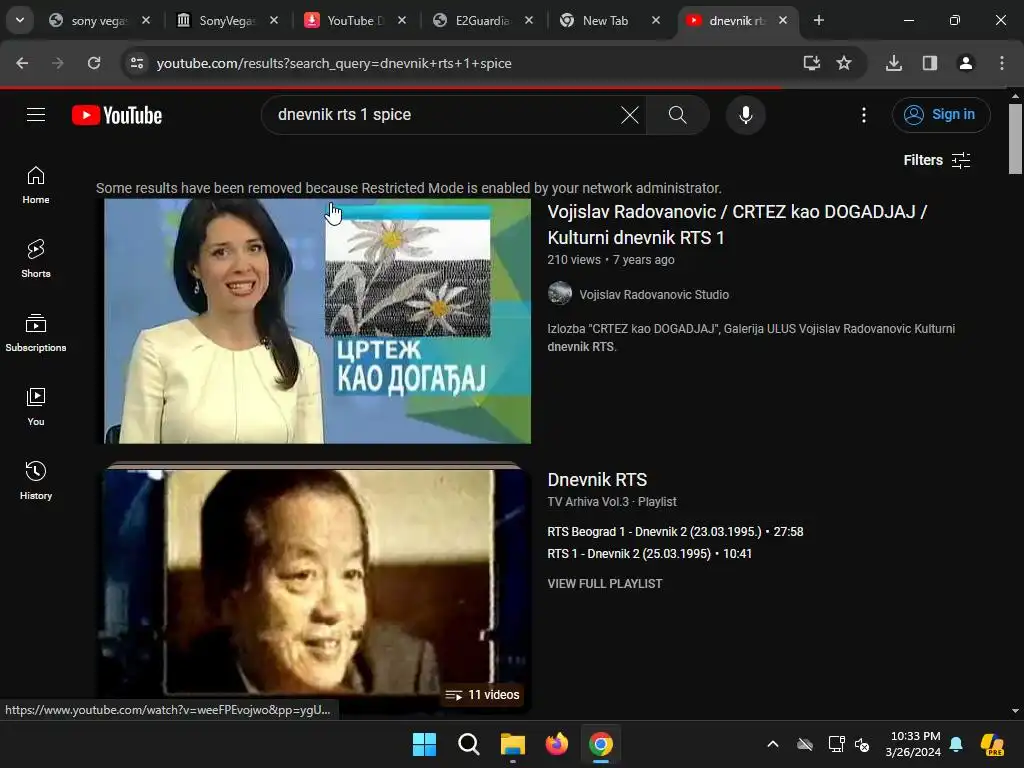The width and height of the screenshot is (1024, 768).
Task: Expand the tab search dropdown arrow
Action: [20, 20]
